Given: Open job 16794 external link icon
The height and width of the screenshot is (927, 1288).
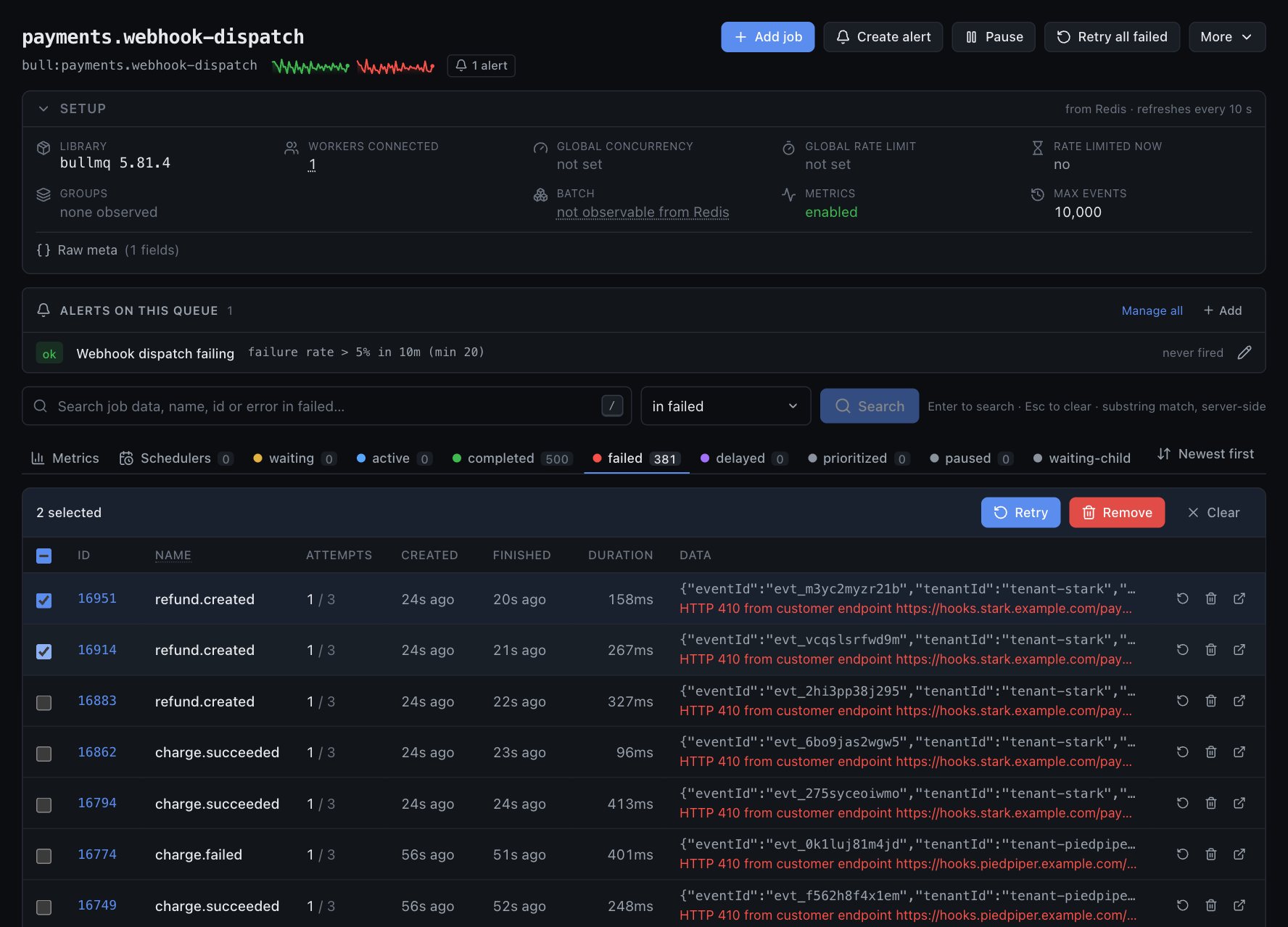Looking at the screenshot, I should coord(1239,803).
